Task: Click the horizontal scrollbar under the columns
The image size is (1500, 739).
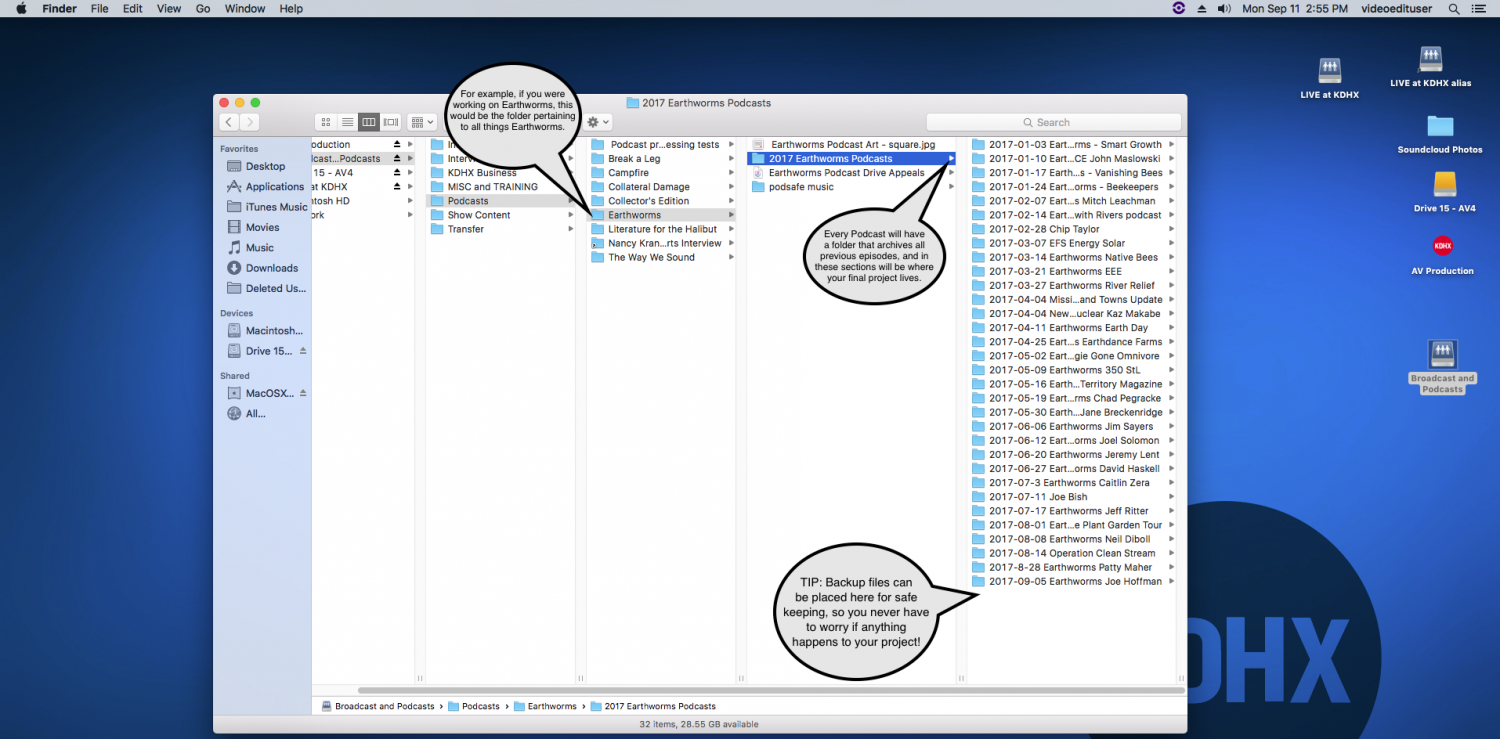Action: click(770, 690)
